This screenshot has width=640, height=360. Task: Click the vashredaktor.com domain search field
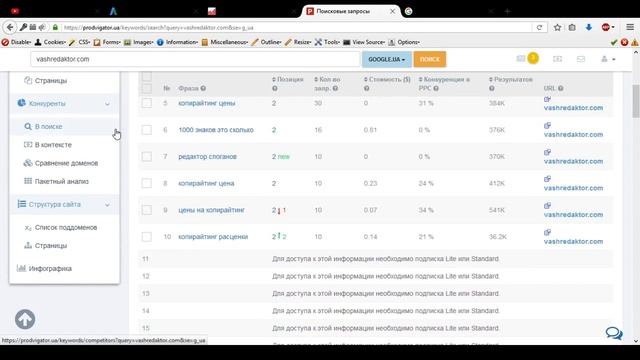[x=195, y=59]
